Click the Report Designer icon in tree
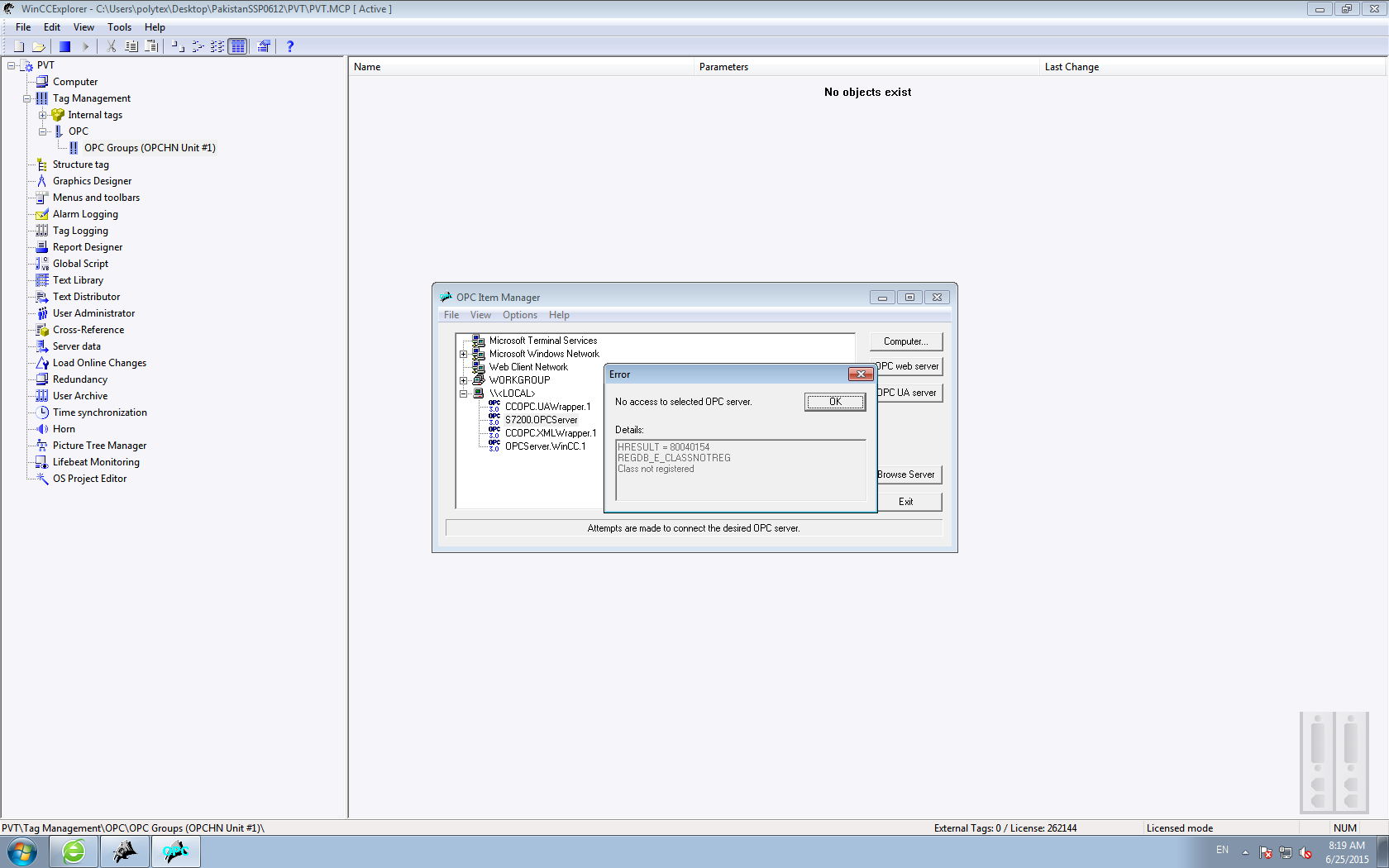This screenshot has height=868, width=1389. pyautogui.click(x=42, y=247)
